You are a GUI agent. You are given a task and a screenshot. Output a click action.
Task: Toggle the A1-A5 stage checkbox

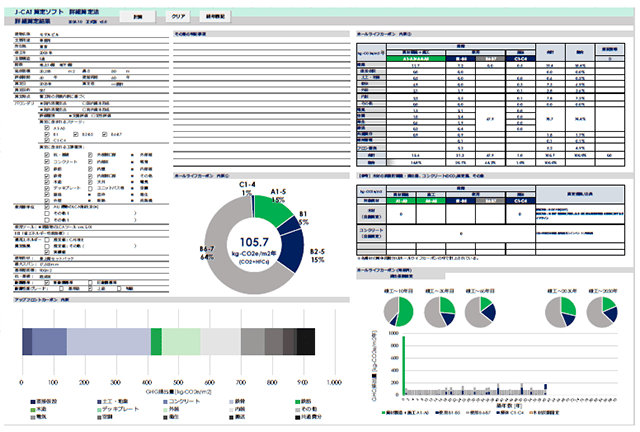pos(47,128)
